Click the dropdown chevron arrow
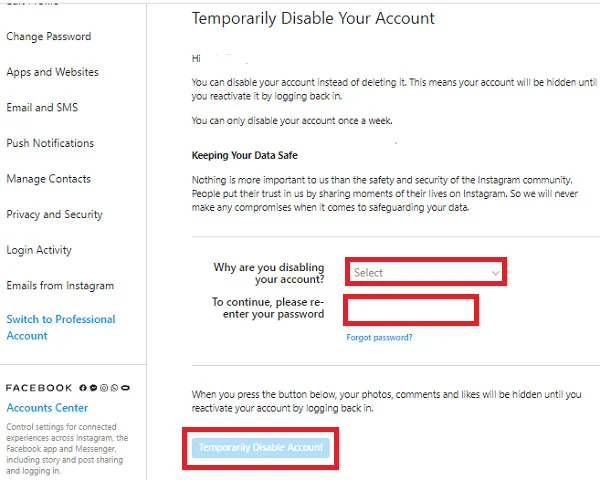 (495, 273)
